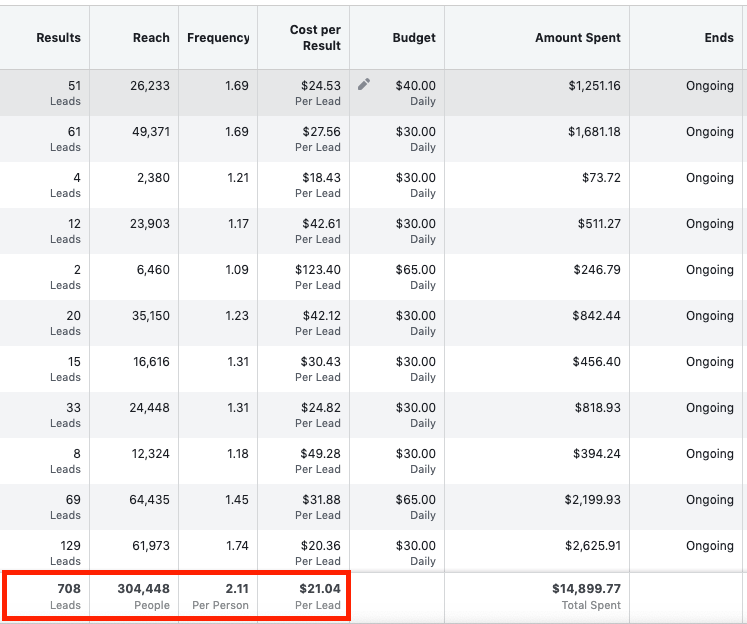Click the $21.04 Per Lead total

[x=318, y=596]
